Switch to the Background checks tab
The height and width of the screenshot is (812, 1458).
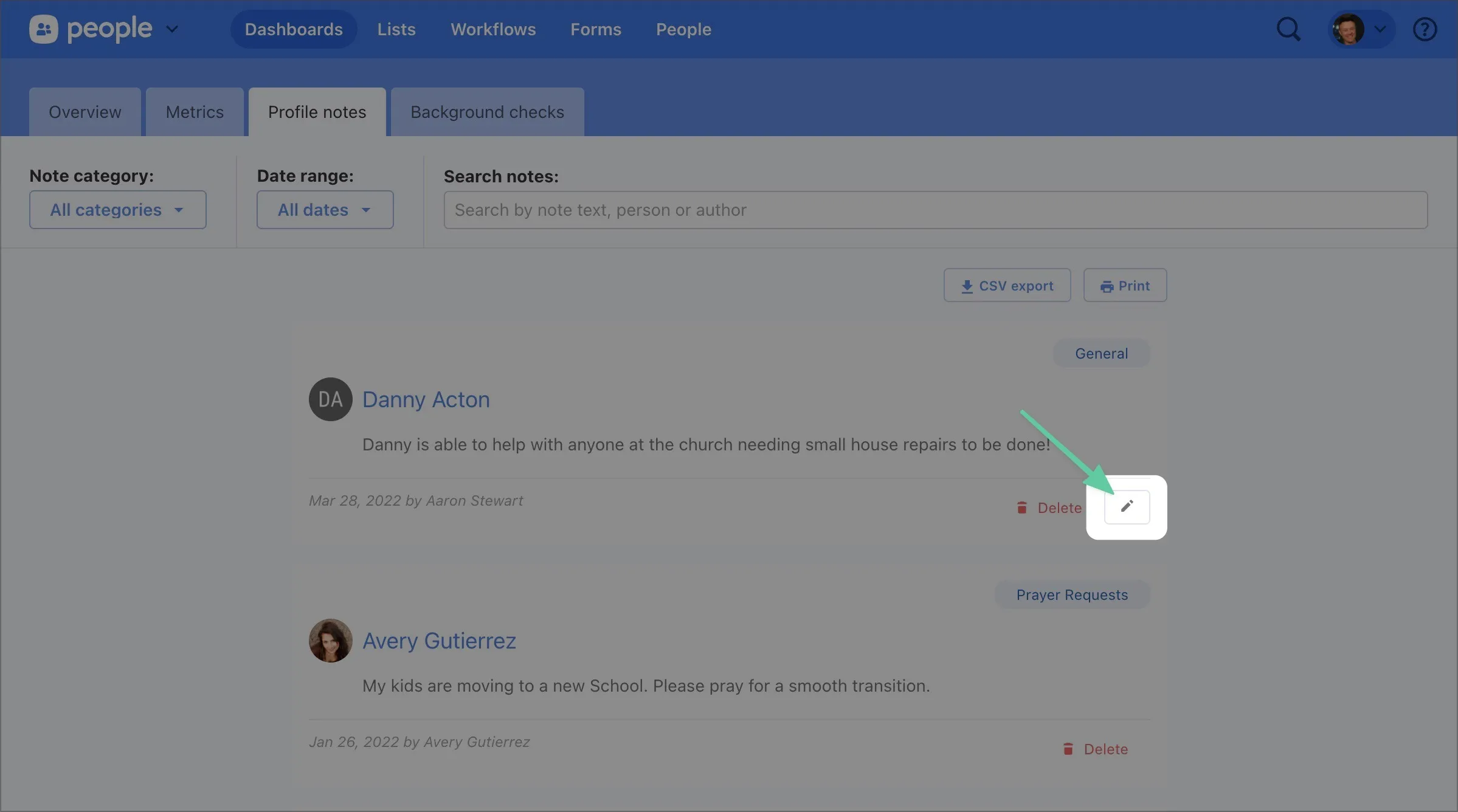pyautogui.click(x=487, y=112)
